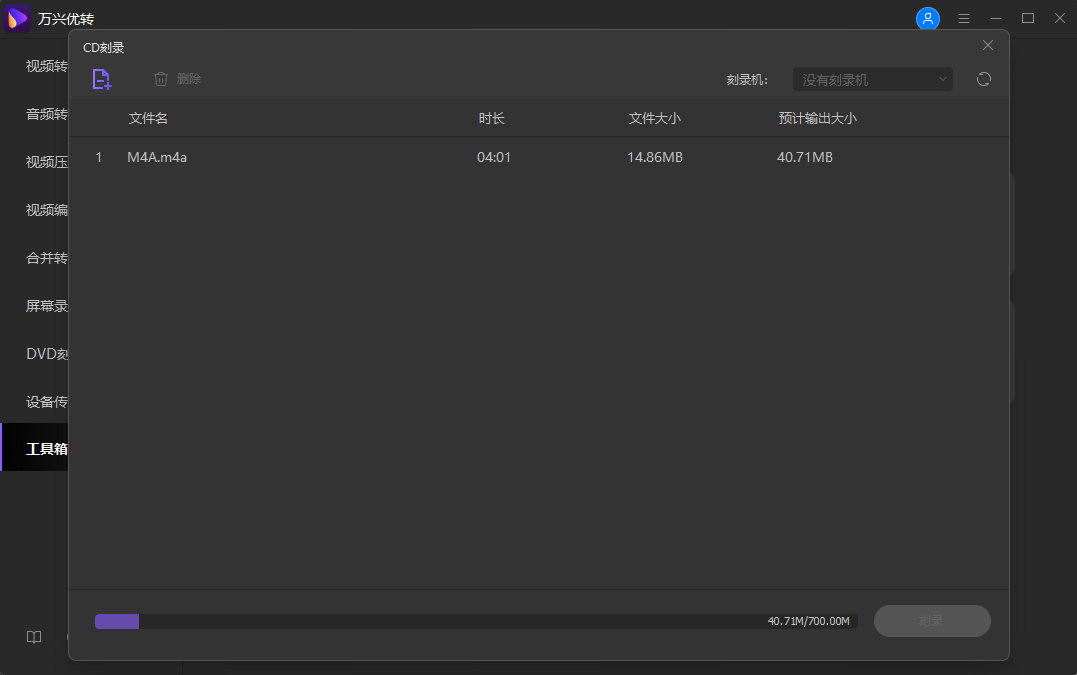Image resolution: width=1077 pixels, height=675 pixels.
Task: Select the 视频压 sidebar tab
Action: click(x=34, y=162)
